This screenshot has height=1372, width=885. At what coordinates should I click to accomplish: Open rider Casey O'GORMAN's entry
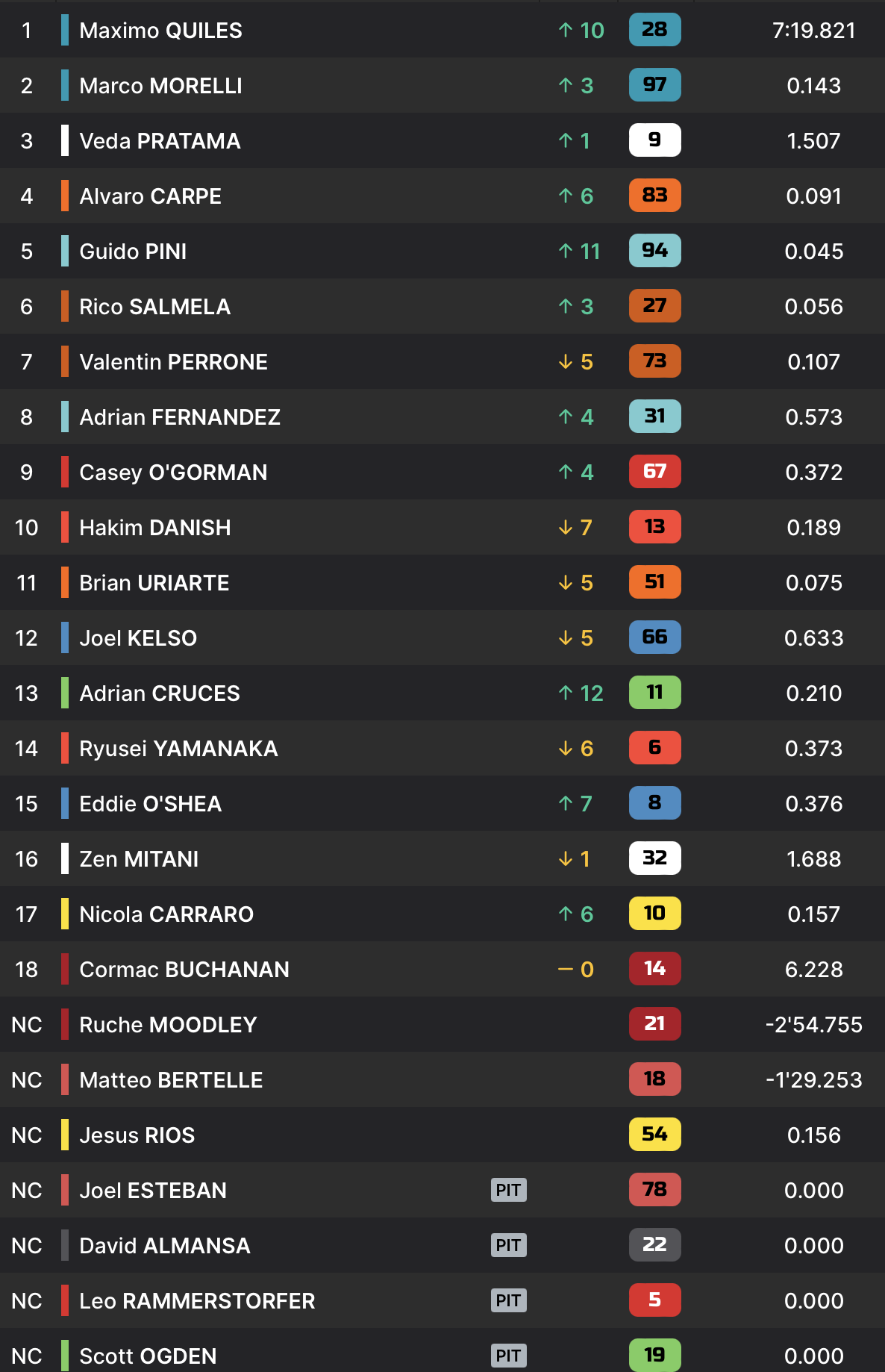[x=173, y=473]
